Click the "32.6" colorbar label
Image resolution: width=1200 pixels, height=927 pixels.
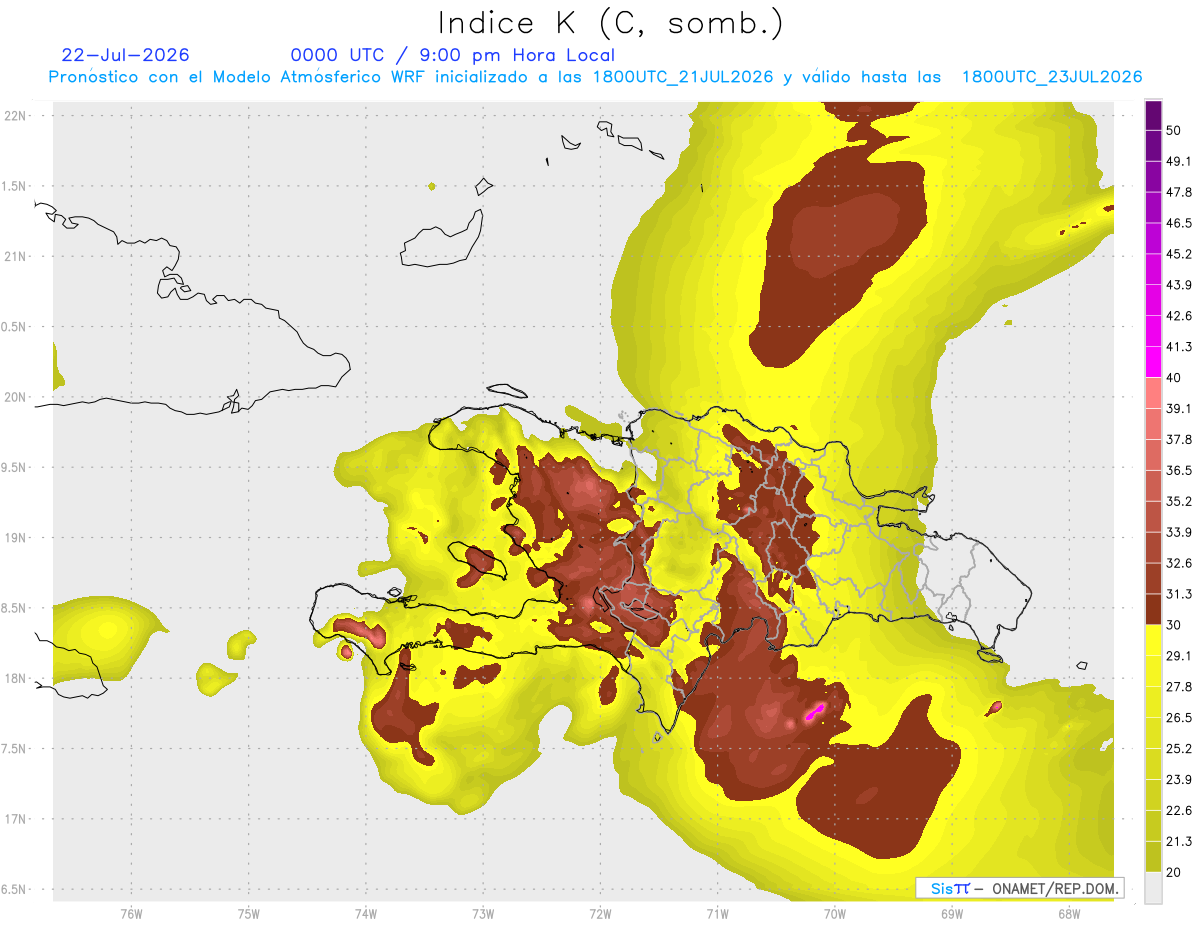[1180, 563]
